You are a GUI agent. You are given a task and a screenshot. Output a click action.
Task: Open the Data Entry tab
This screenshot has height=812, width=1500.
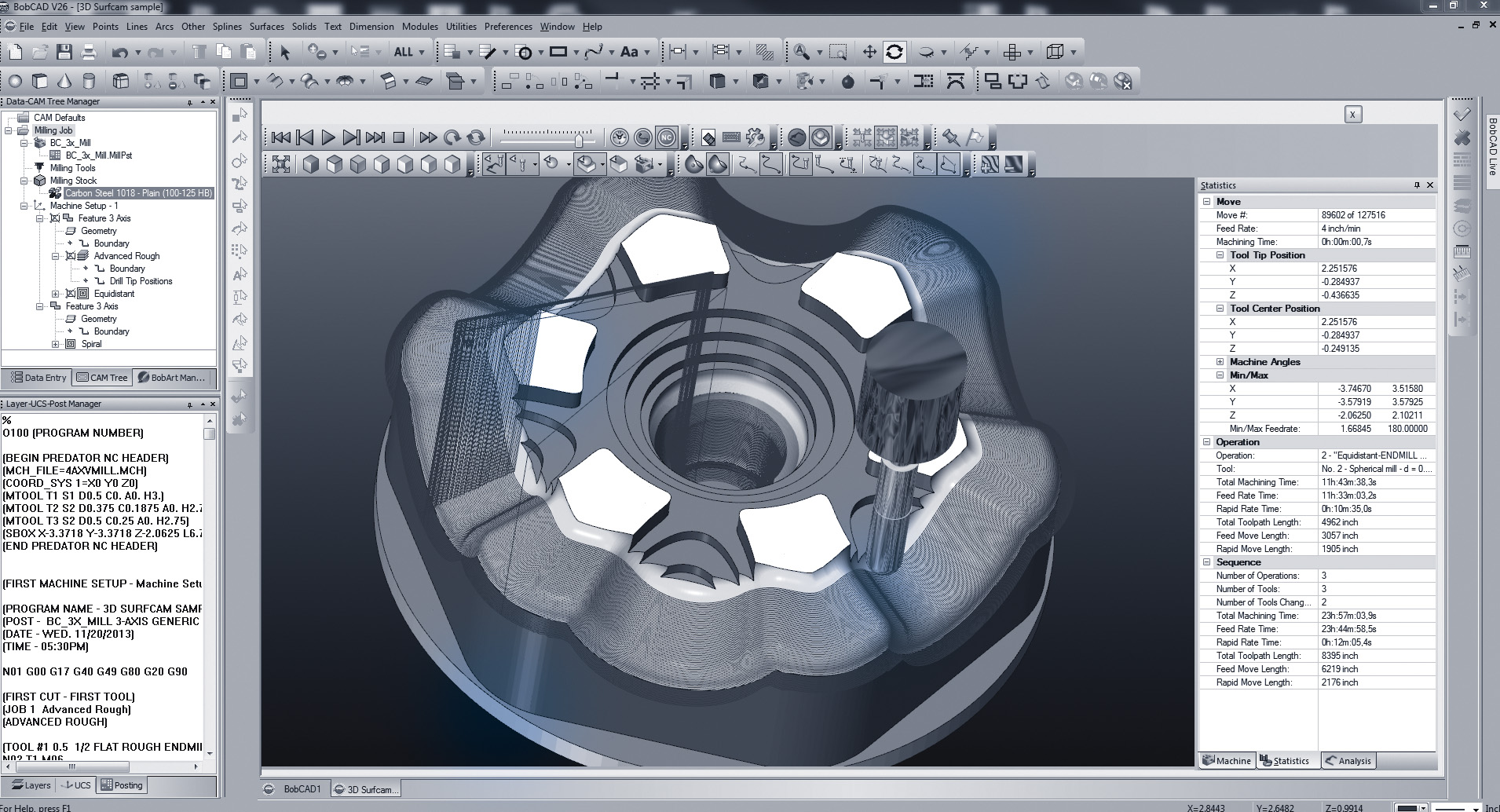38,378
